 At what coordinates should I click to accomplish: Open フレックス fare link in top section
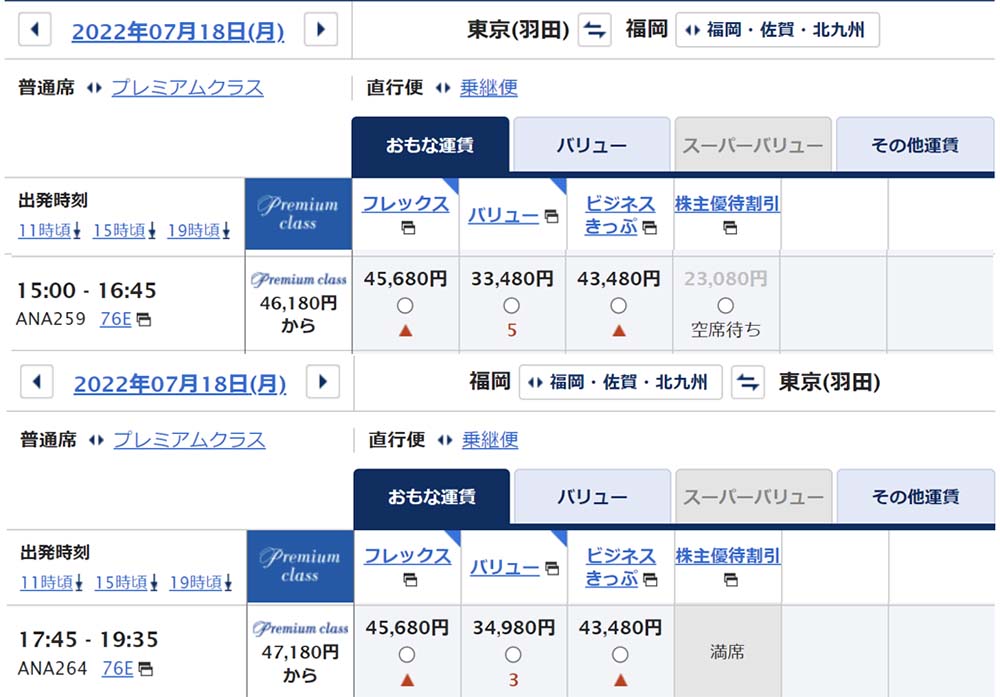406,204
